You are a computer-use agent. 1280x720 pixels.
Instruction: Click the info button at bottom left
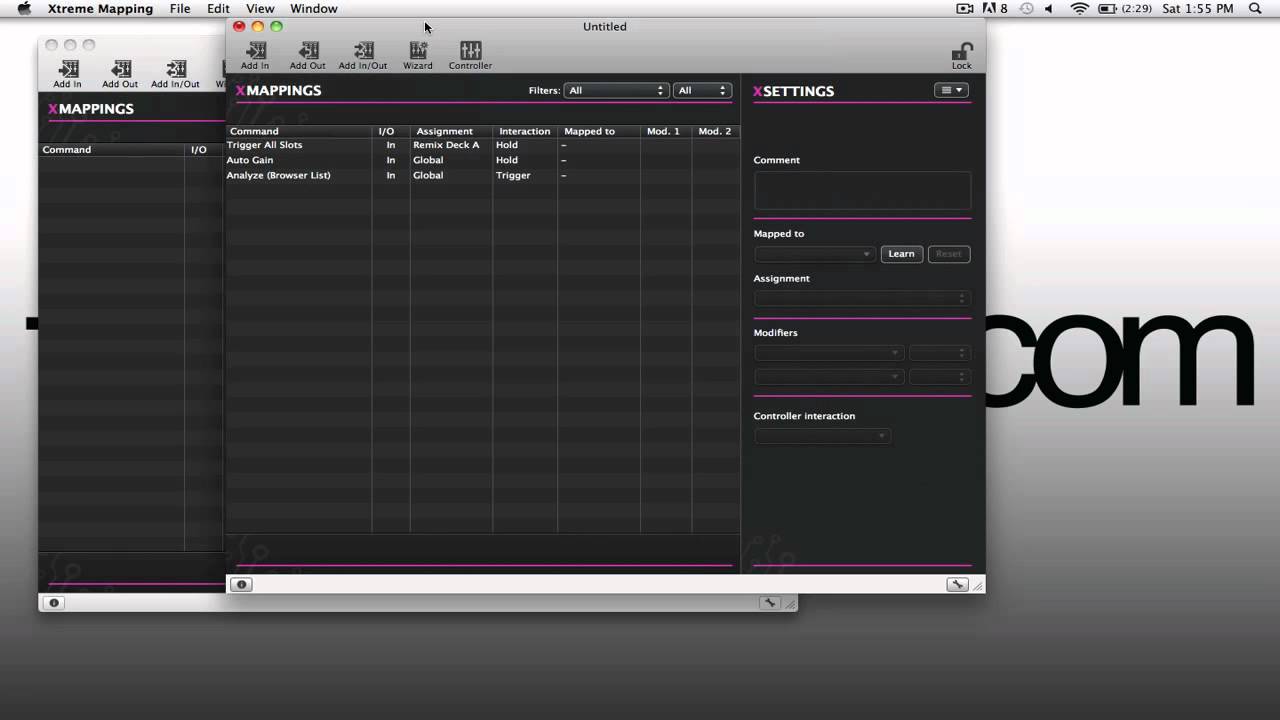pyautogui.click(x=241, y=584)
